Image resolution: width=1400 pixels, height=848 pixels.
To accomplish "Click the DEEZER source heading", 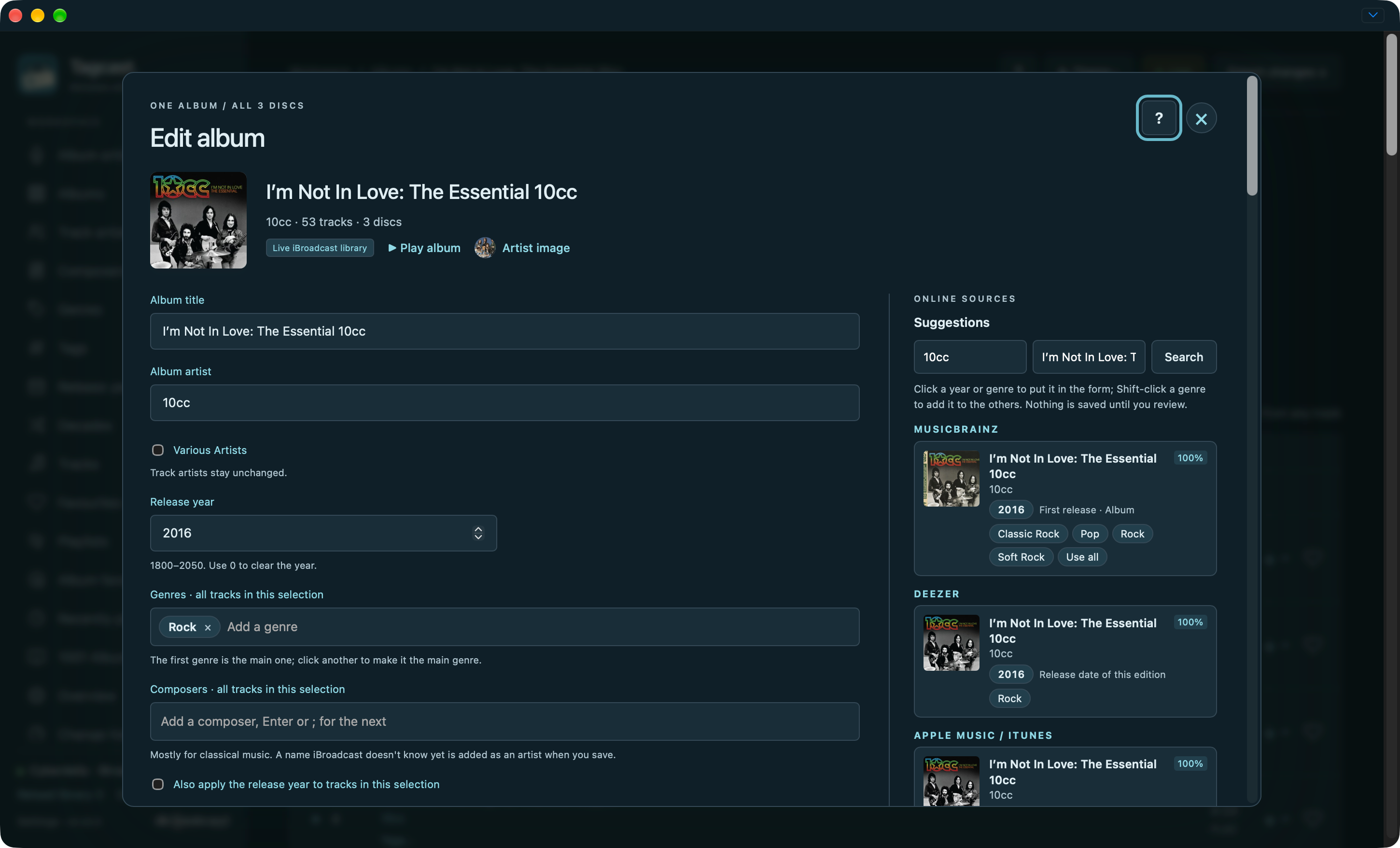I will click(x=937, y=594).
